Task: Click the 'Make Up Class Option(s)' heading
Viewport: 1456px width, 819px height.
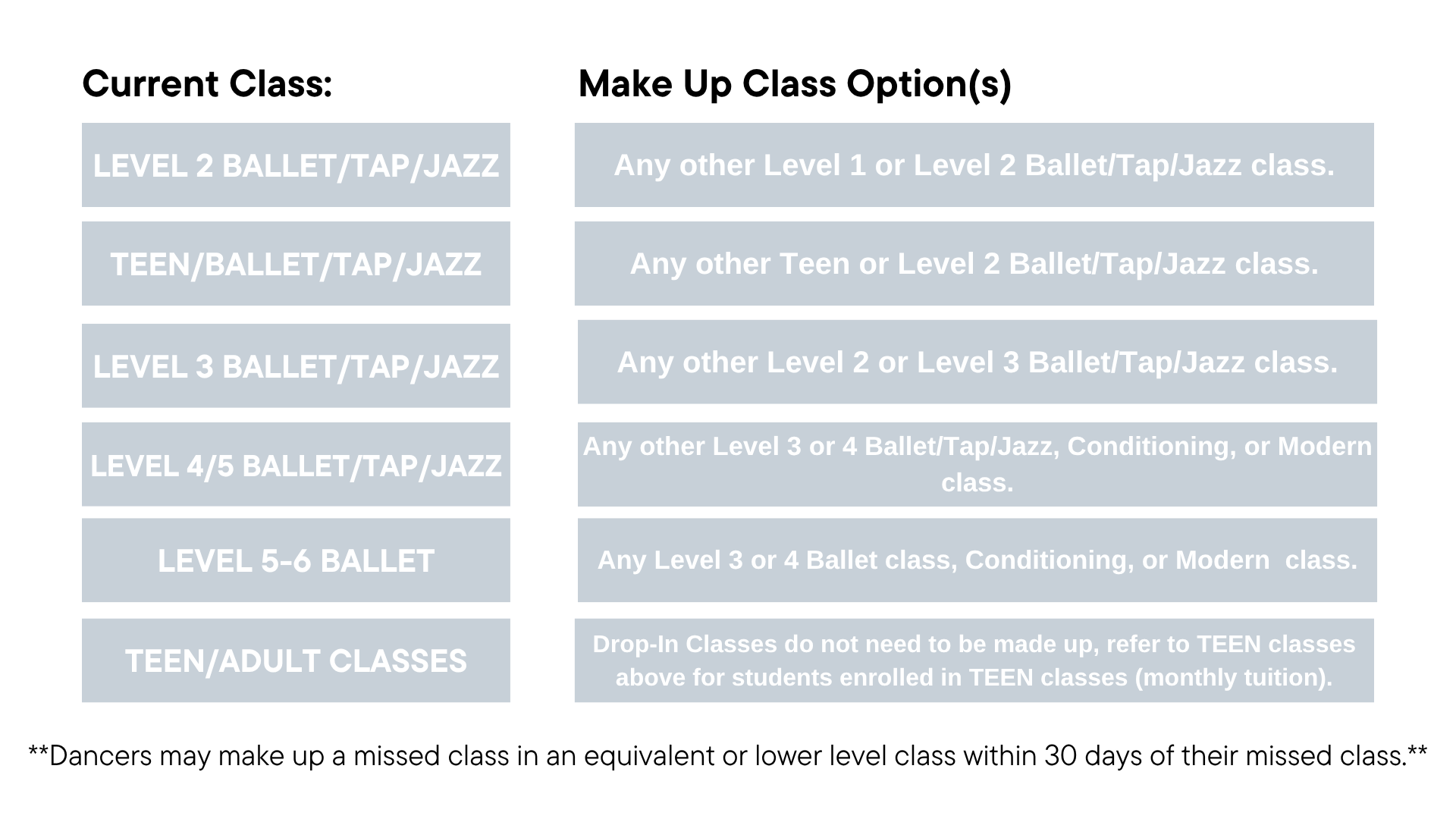Action: tap(795, 83)
